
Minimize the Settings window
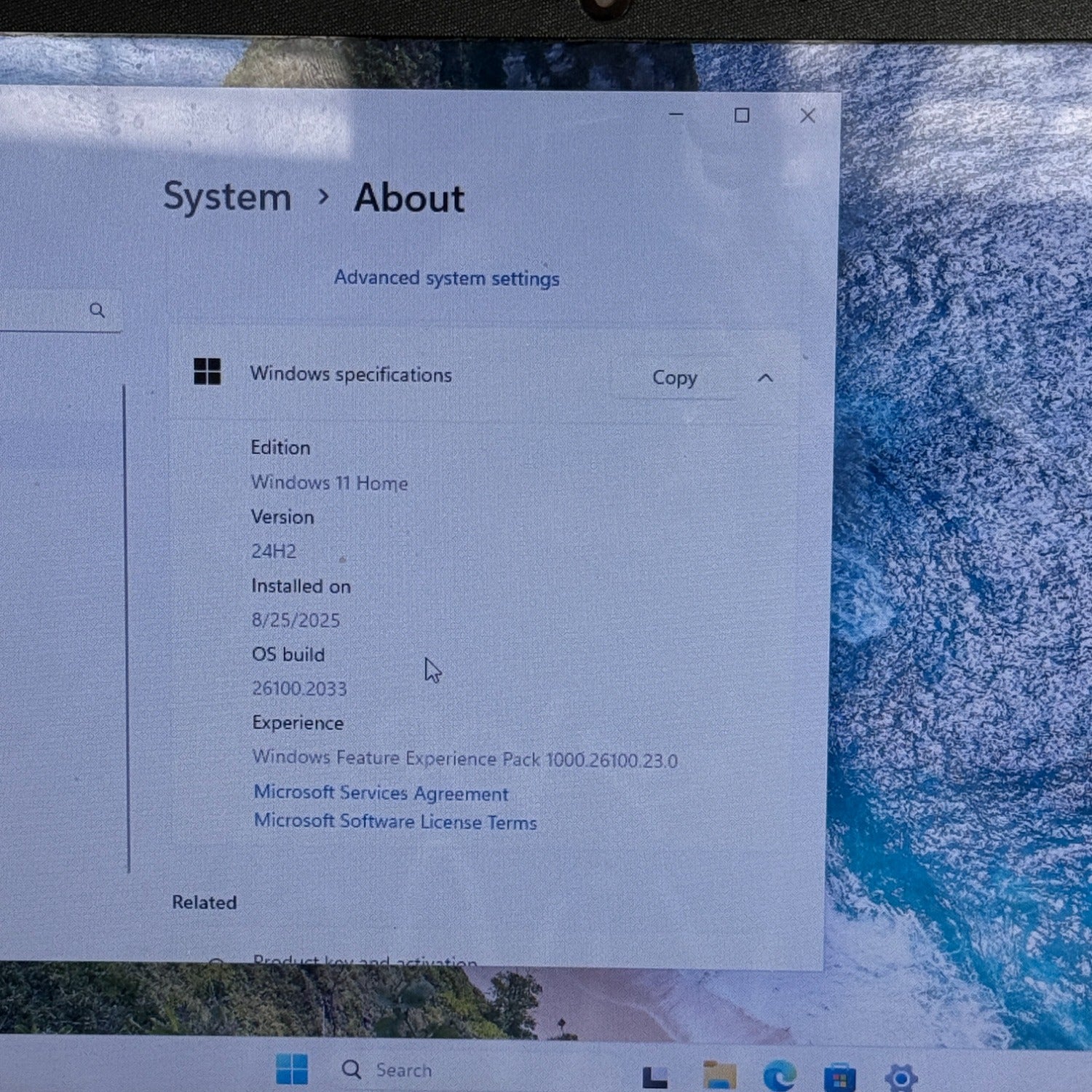[676, 114]
